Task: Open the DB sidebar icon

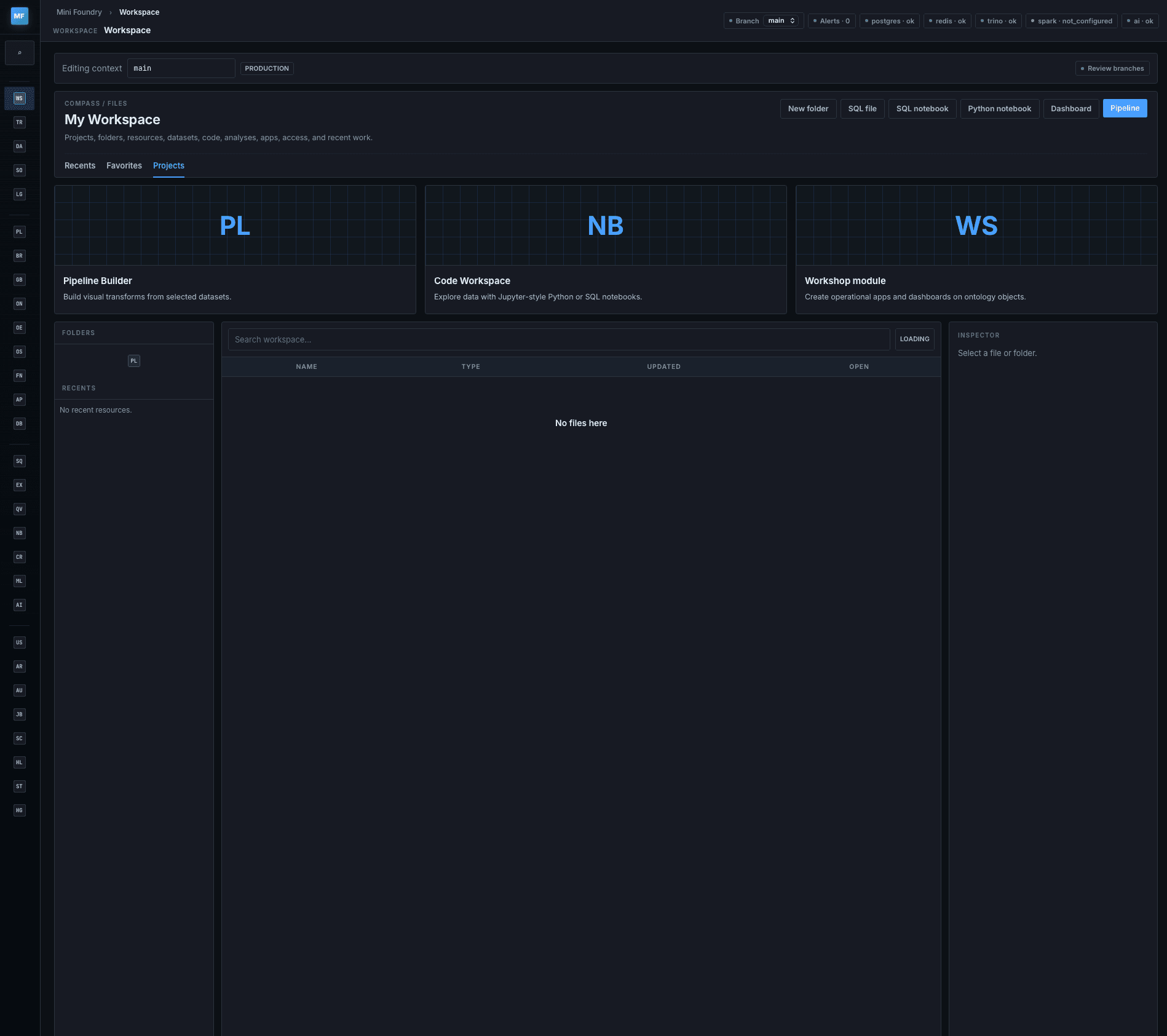Action: 19,424
